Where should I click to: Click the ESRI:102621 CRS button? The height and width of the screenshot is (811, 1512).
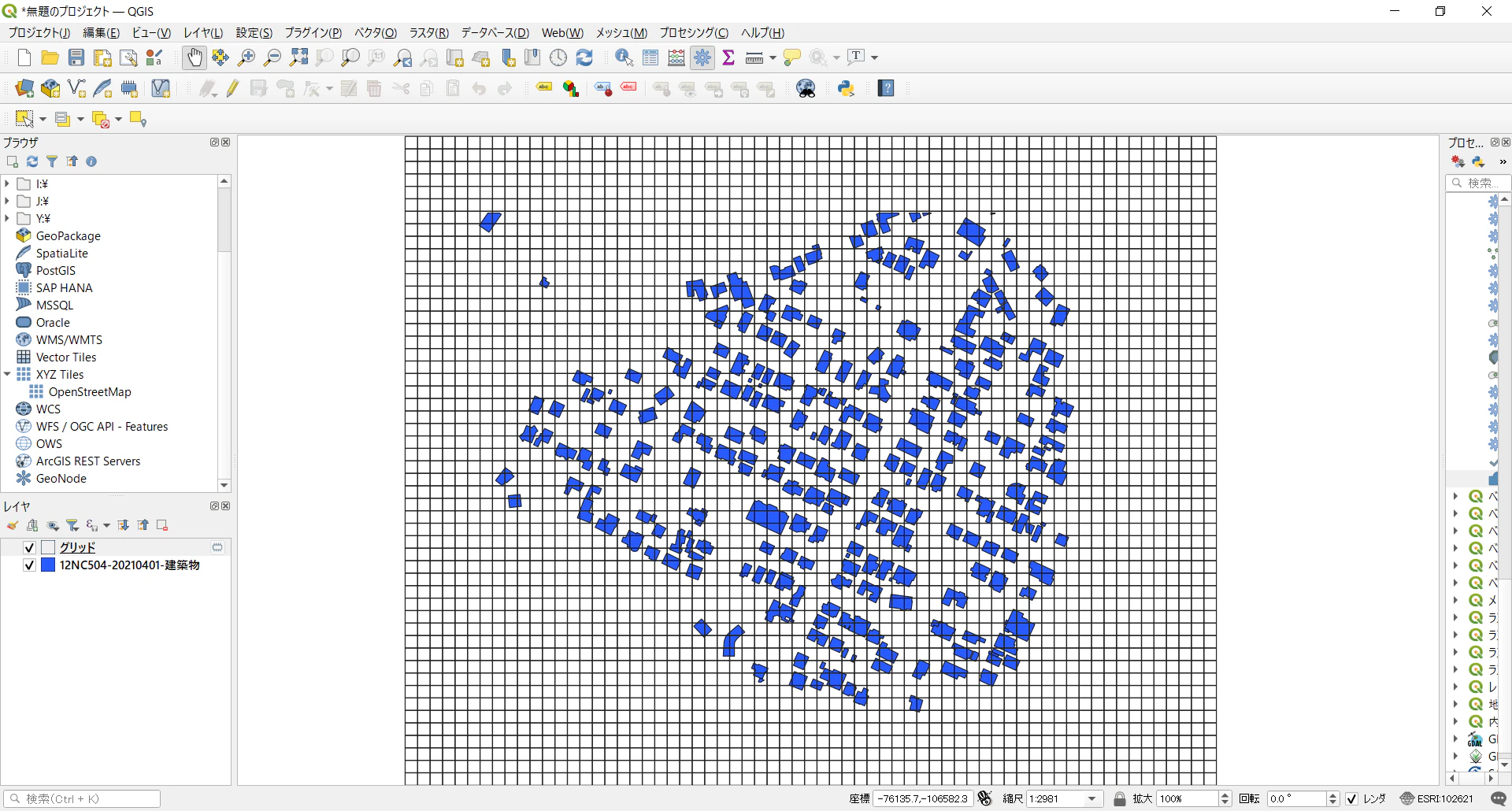[1436, 798]
